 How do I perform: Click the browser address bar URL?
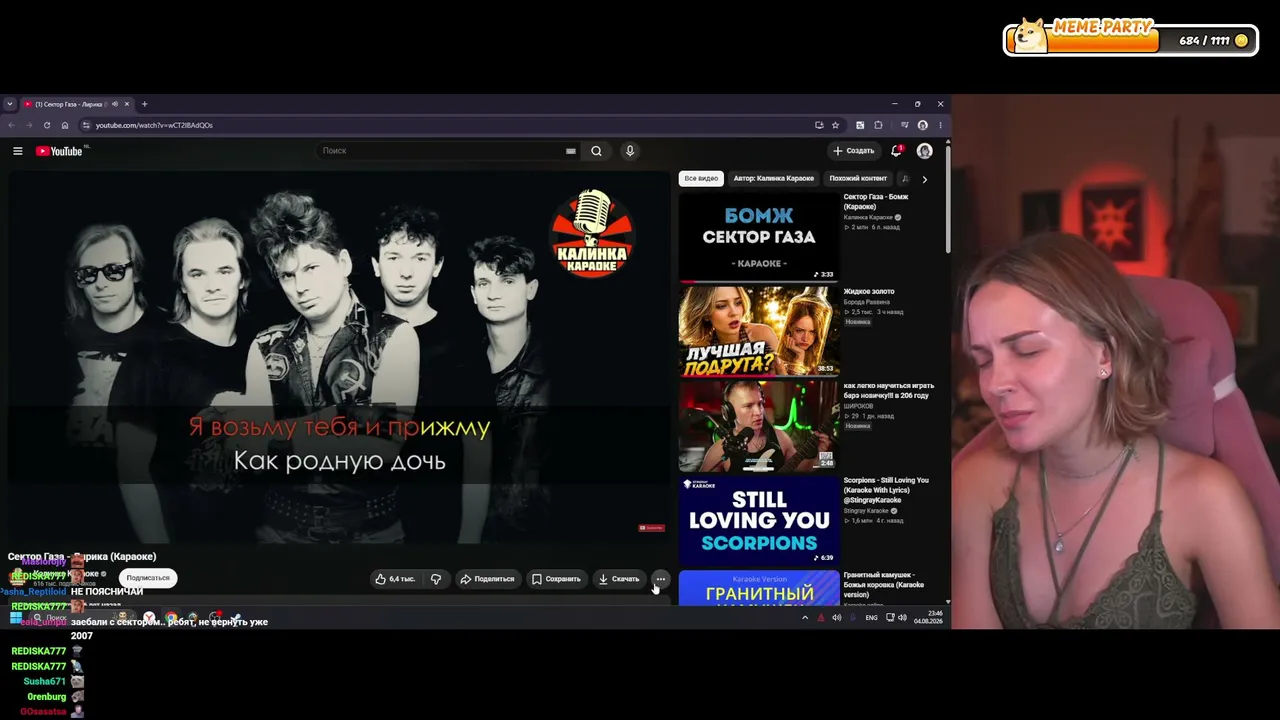(x=154, y=125)
